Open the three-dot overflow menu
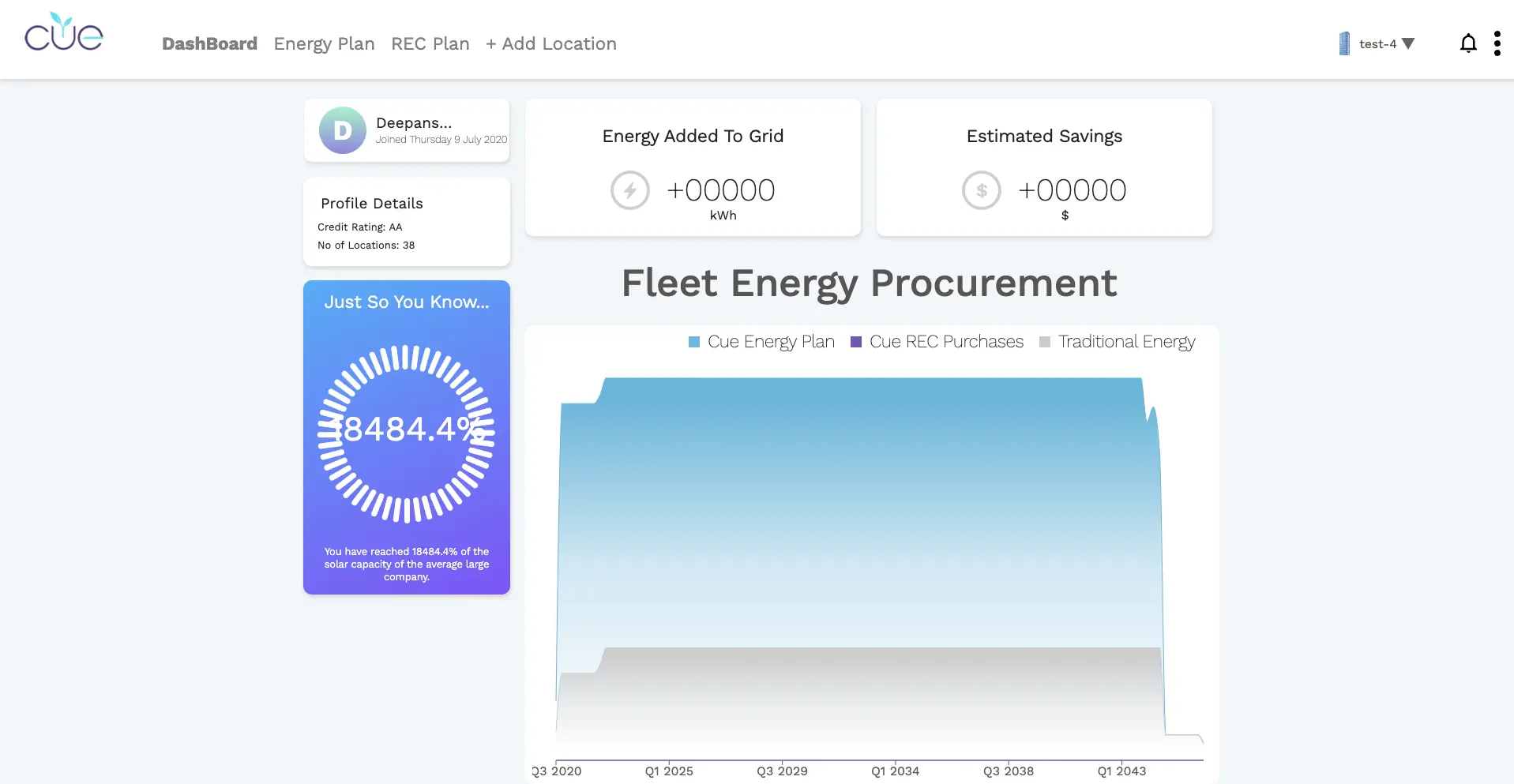Screen dimensions: 1514x784 tap(1497, 43)
